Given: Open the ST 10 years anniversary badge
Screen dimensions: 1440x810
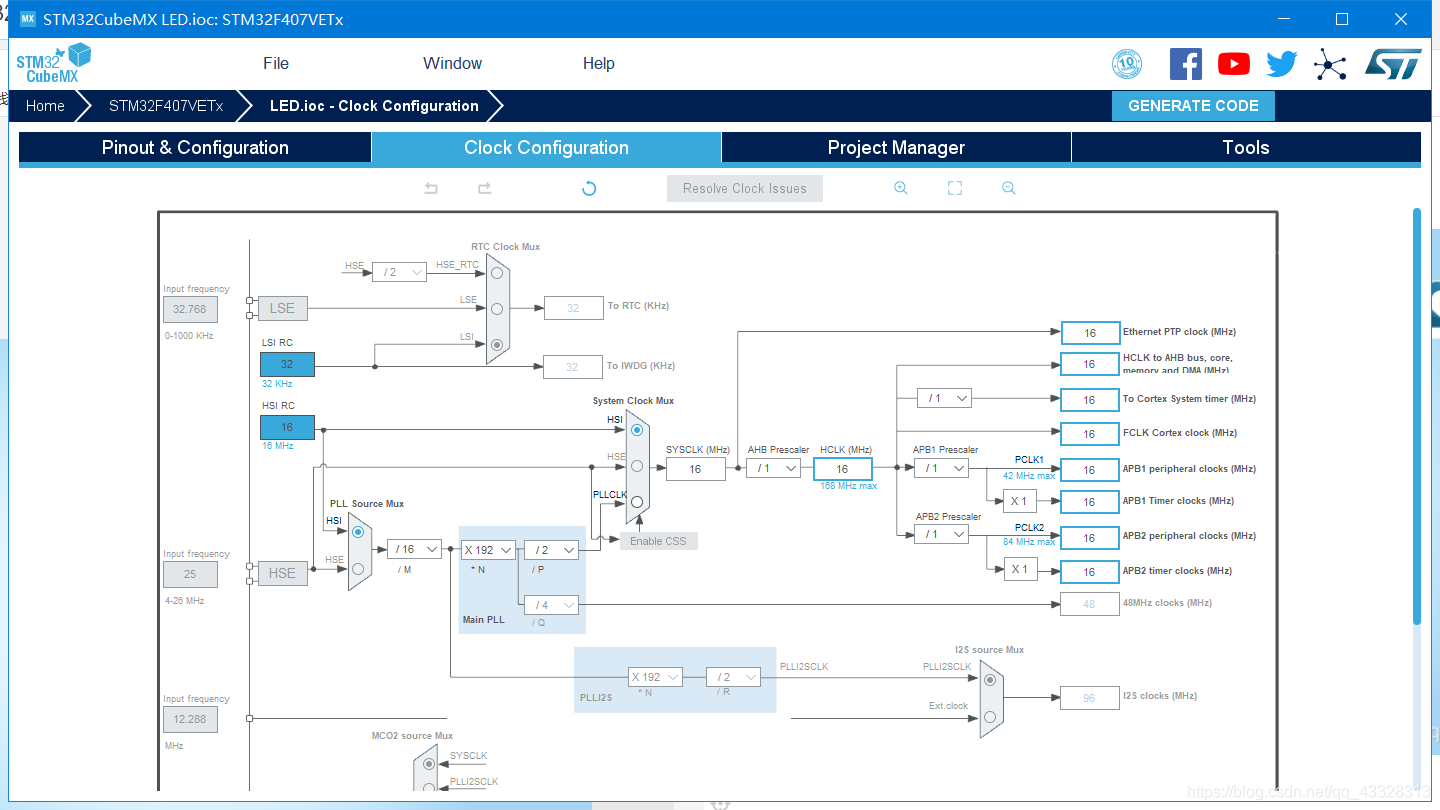Looking at the screenshot, I should [x=1127, y=64].
